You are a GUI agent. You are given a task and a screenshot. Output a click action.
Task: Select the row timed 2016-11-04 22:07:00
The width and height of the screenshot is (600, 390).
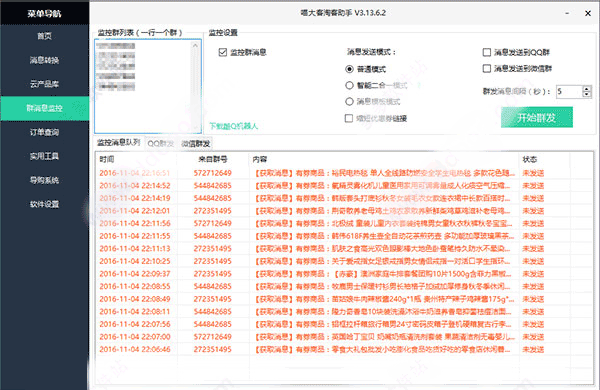(344, 337)
